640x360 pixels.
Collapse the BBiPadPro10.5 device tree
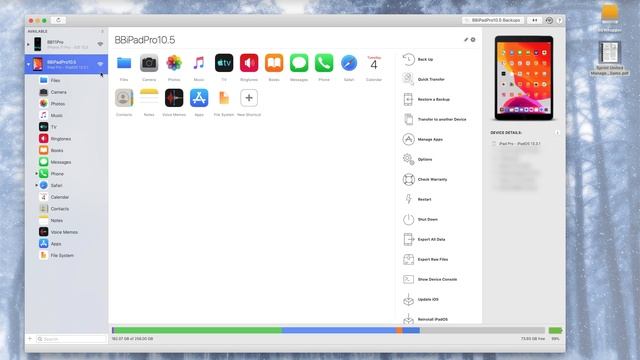pos(28,64)
